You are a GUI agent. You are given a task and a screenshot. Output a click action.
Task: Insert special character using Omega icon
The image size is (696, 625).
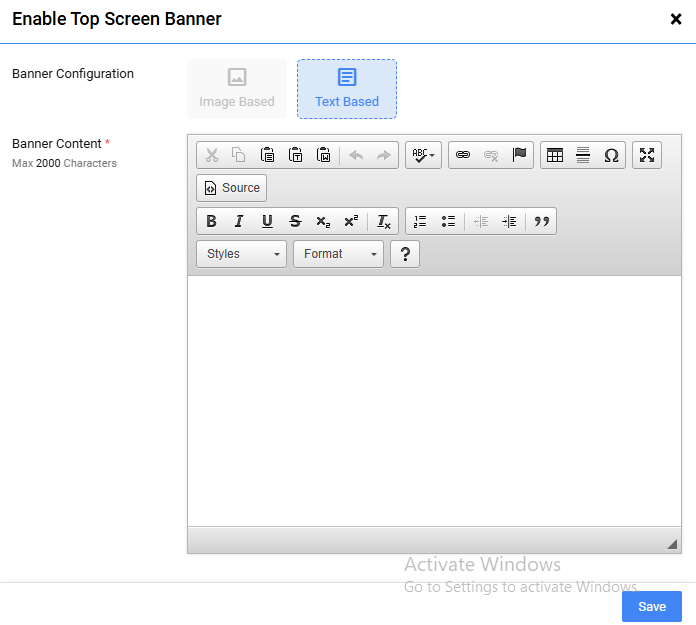point(611,155)
